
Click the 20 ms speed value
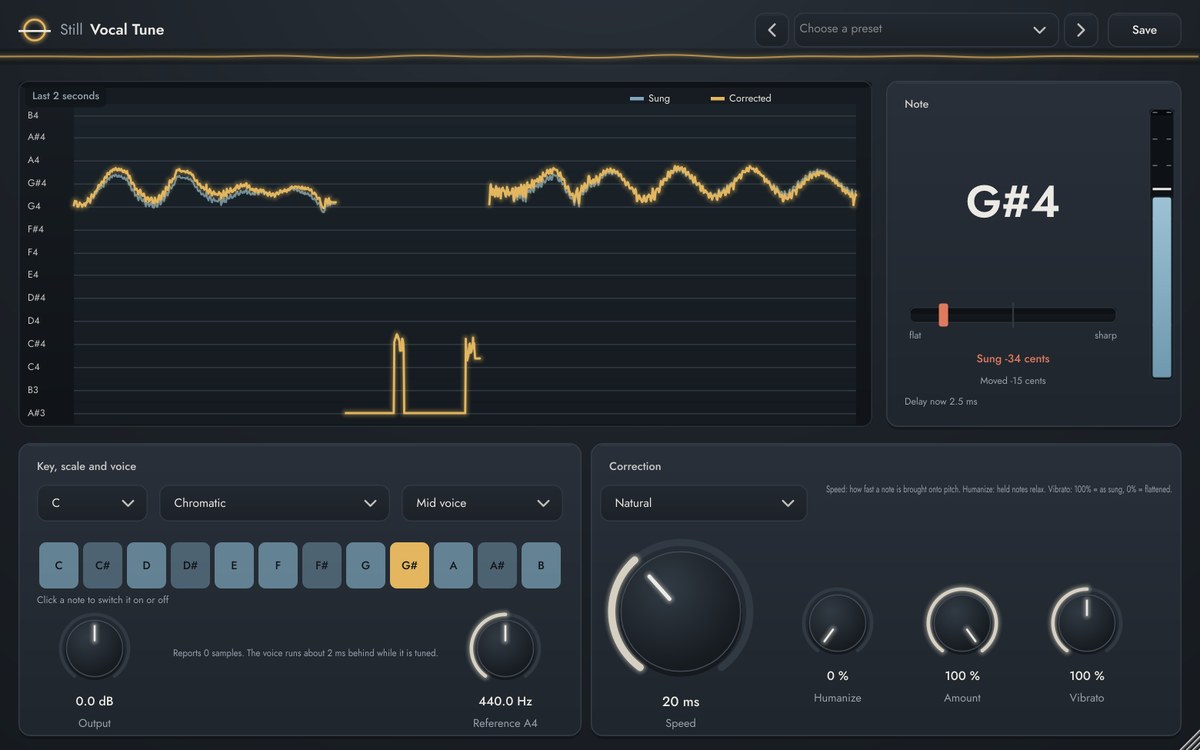click(681, 702)
